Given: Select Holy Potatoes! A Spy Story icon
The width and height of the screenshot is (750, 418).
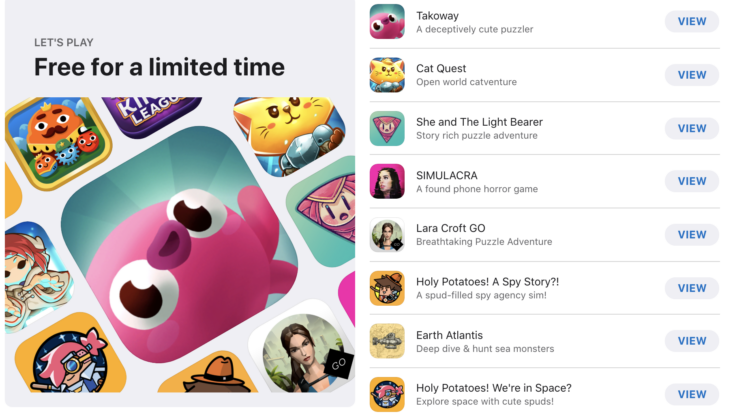Looking at the screenshot, I should coord(387,288).
